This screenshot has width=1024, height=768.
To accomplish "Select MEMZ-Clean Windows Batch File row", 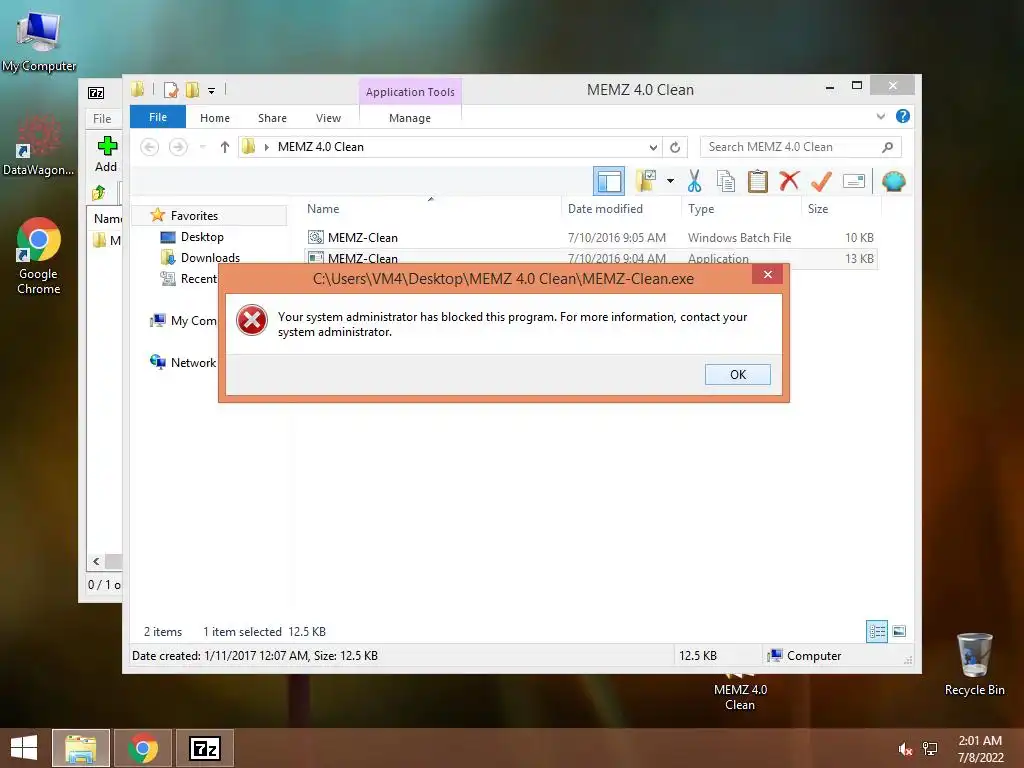I will 590,238.
